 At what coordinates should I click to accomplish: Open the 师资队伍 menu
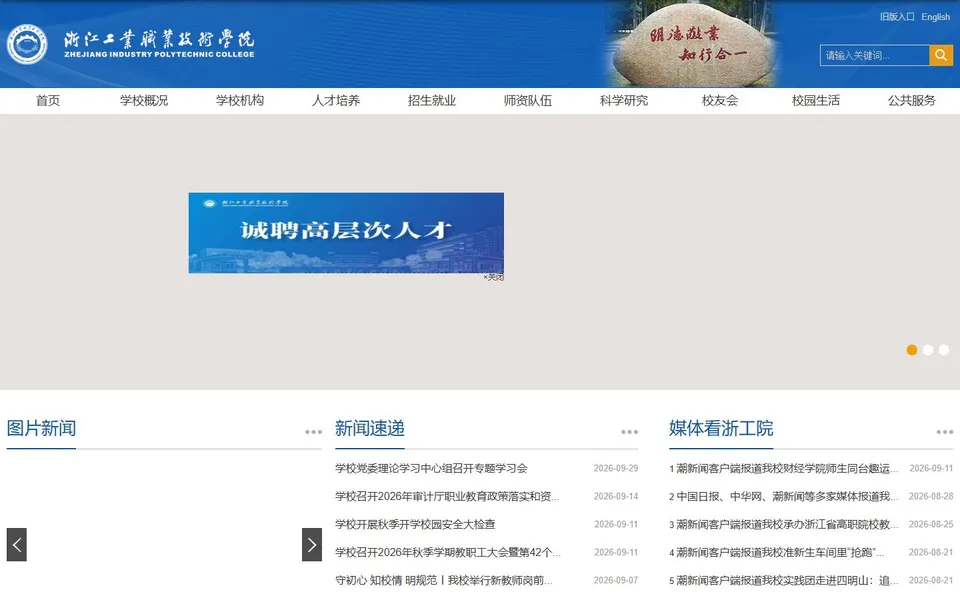click(528, 100)
